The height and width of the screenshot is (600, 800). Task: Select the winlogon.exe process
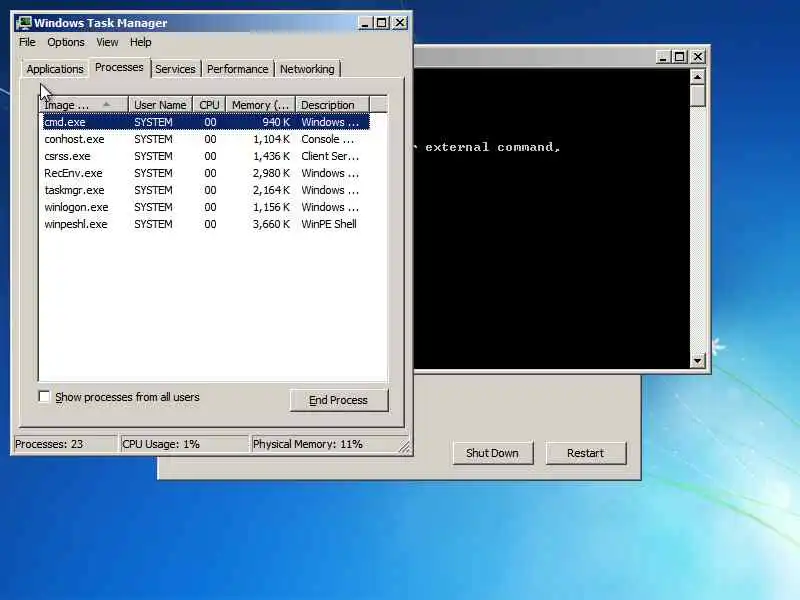tap(206, 207)
